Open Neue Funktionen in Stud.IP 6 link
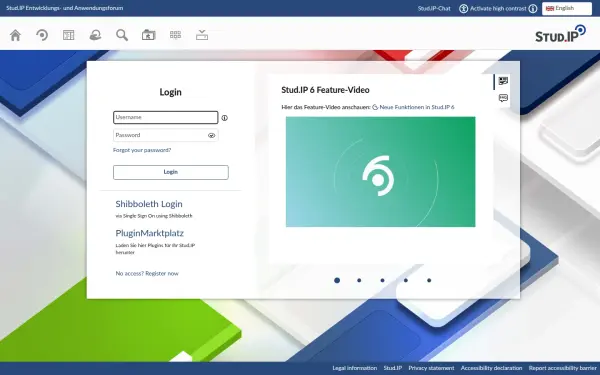This screenshot has width=600, height=375. (417, 108)
